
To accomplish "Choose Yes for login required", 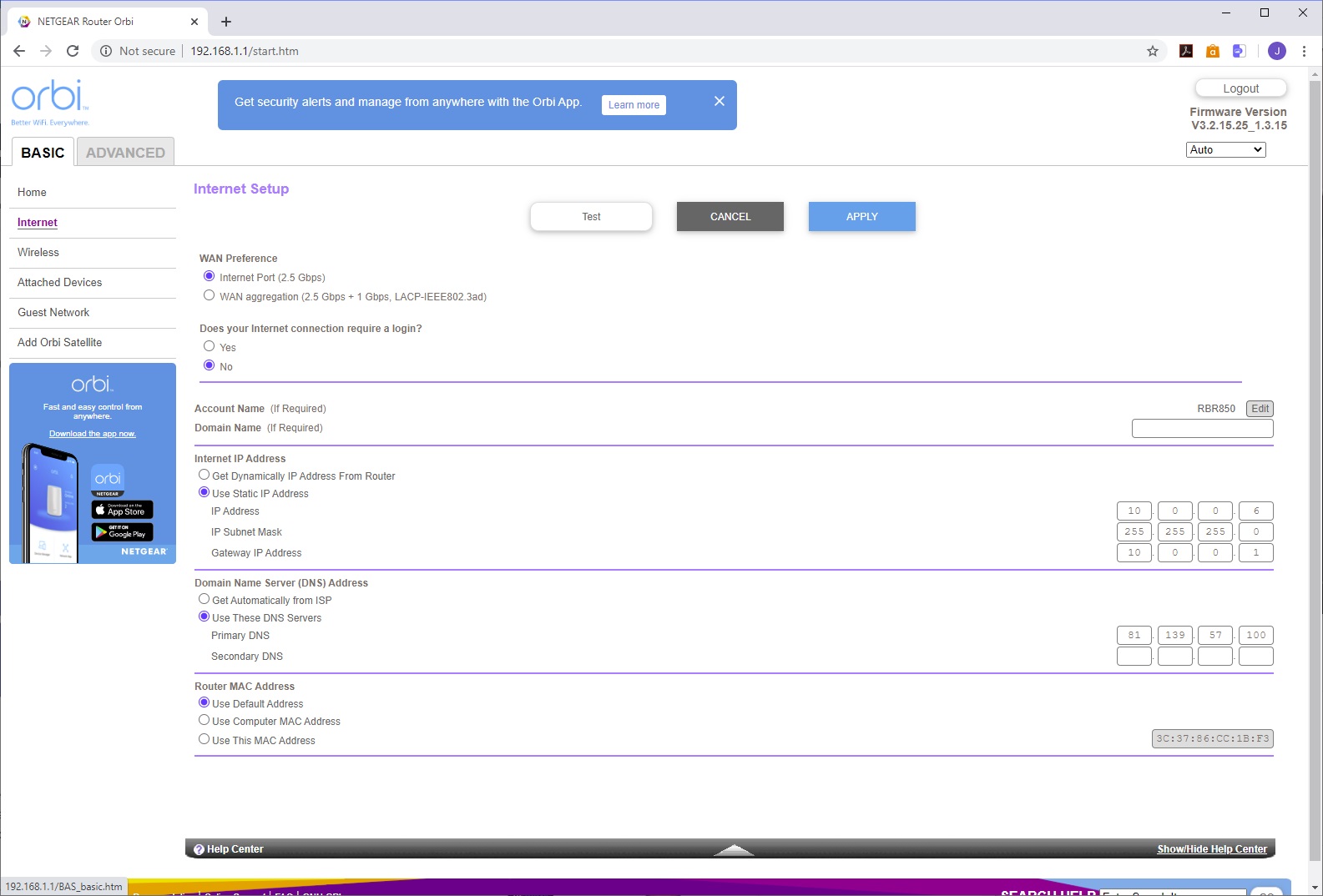I will (x=210, y=346).
